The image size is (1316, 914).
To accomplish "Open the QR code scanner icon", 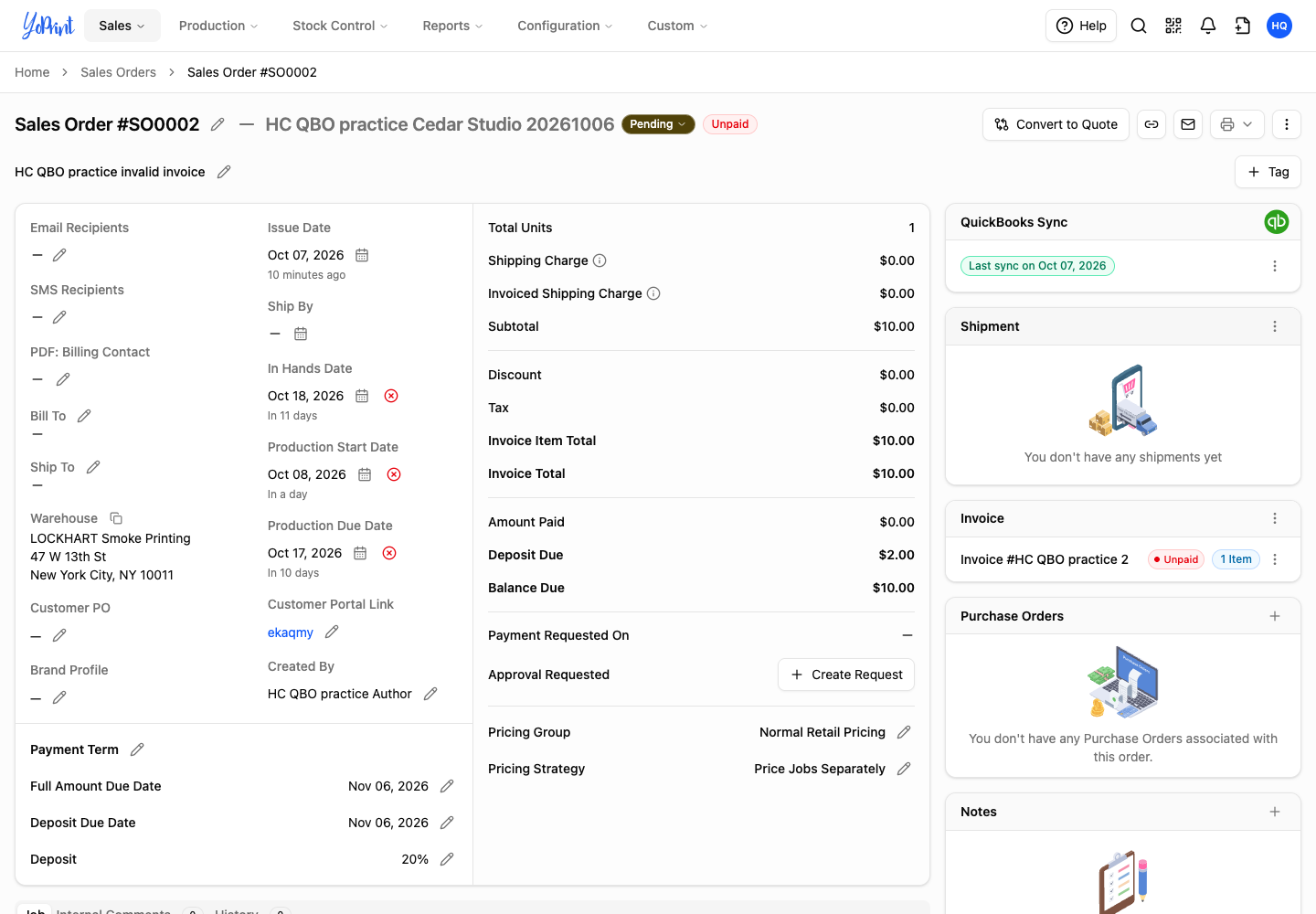I will click(1173, 26).
